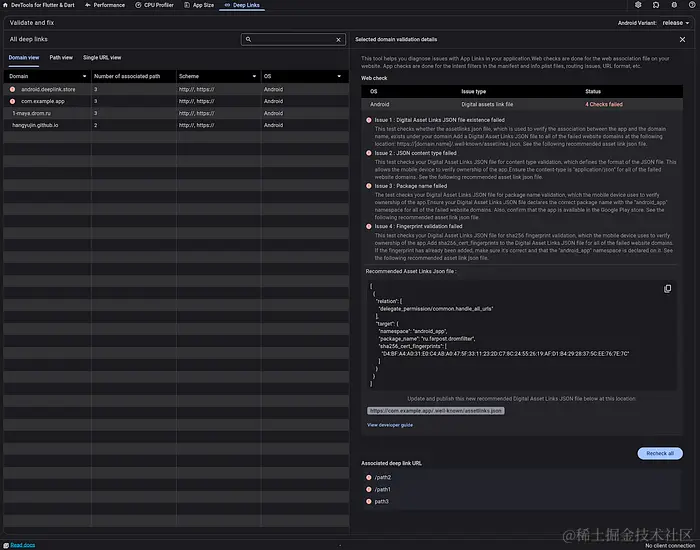Click the No client connection status
Viewport: 700px width, 550px height.
670,546
